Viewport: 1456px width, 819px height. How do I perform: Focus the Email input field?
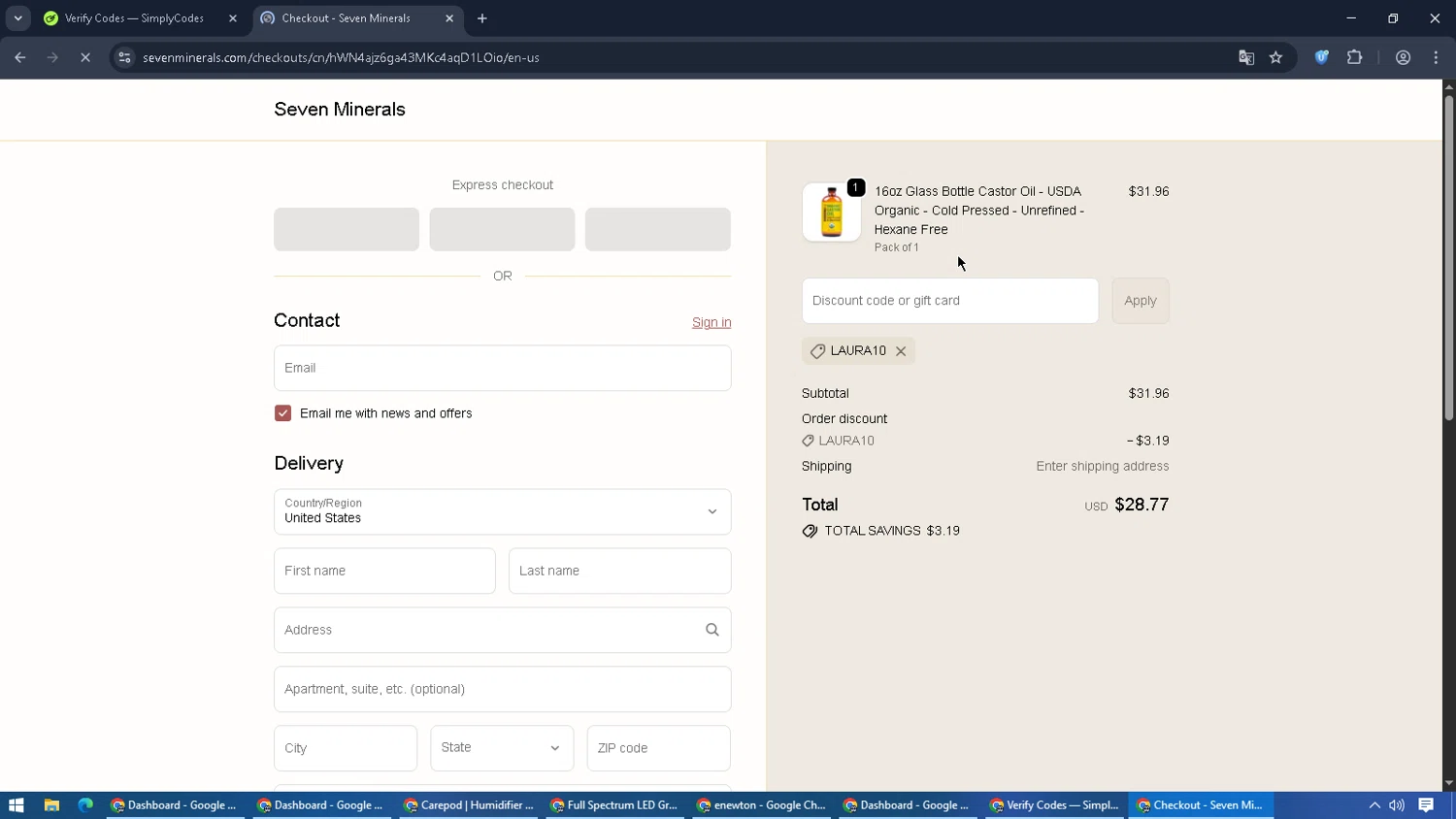tap(502, 368)
